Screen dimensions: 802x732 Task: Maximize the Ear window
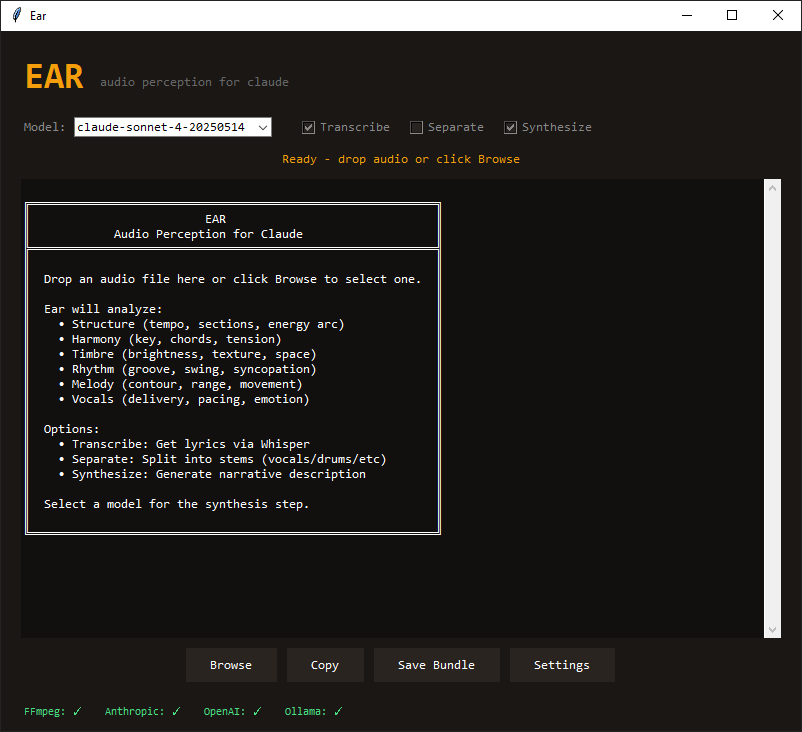pos(732,15)
